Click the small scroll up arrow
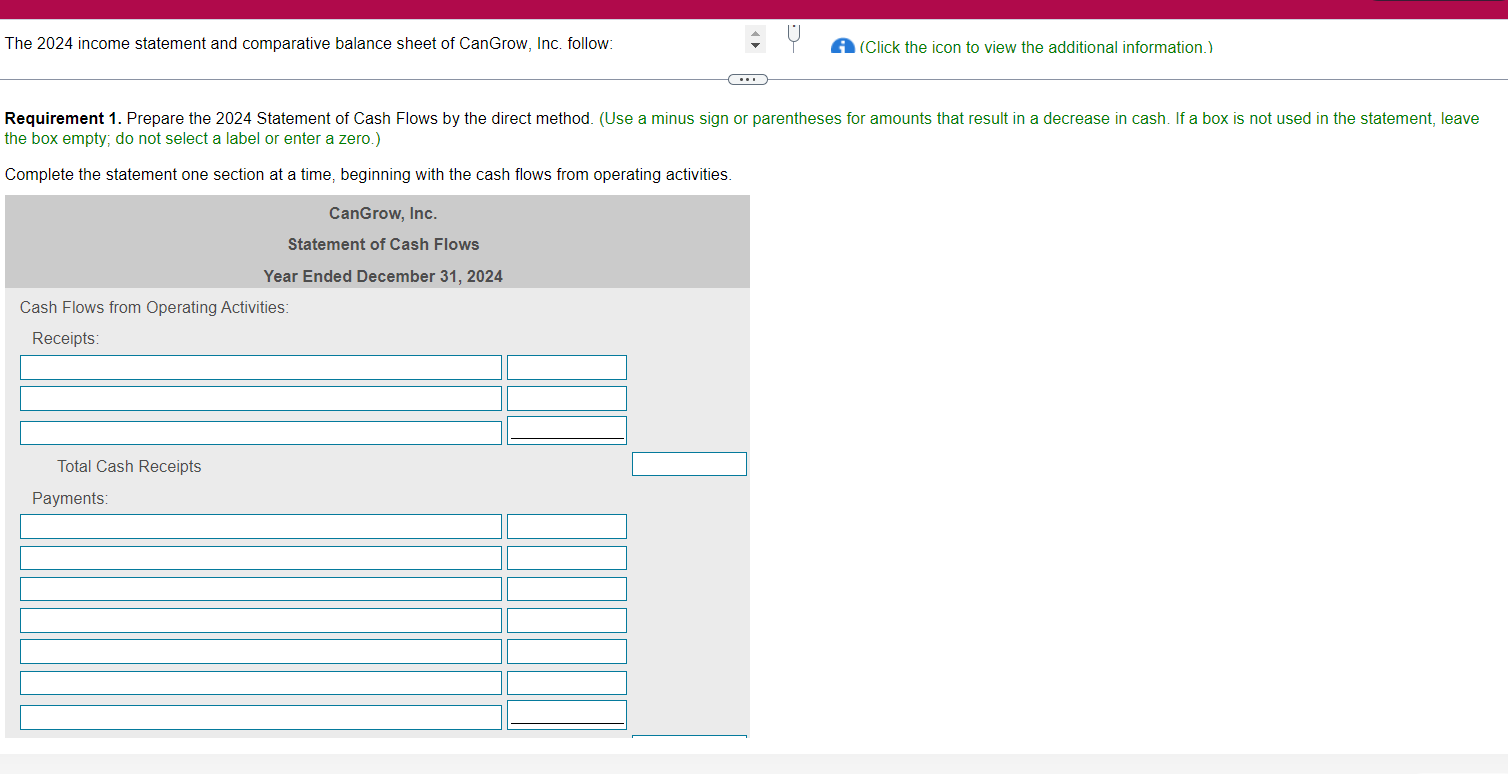 coord(755,35)
